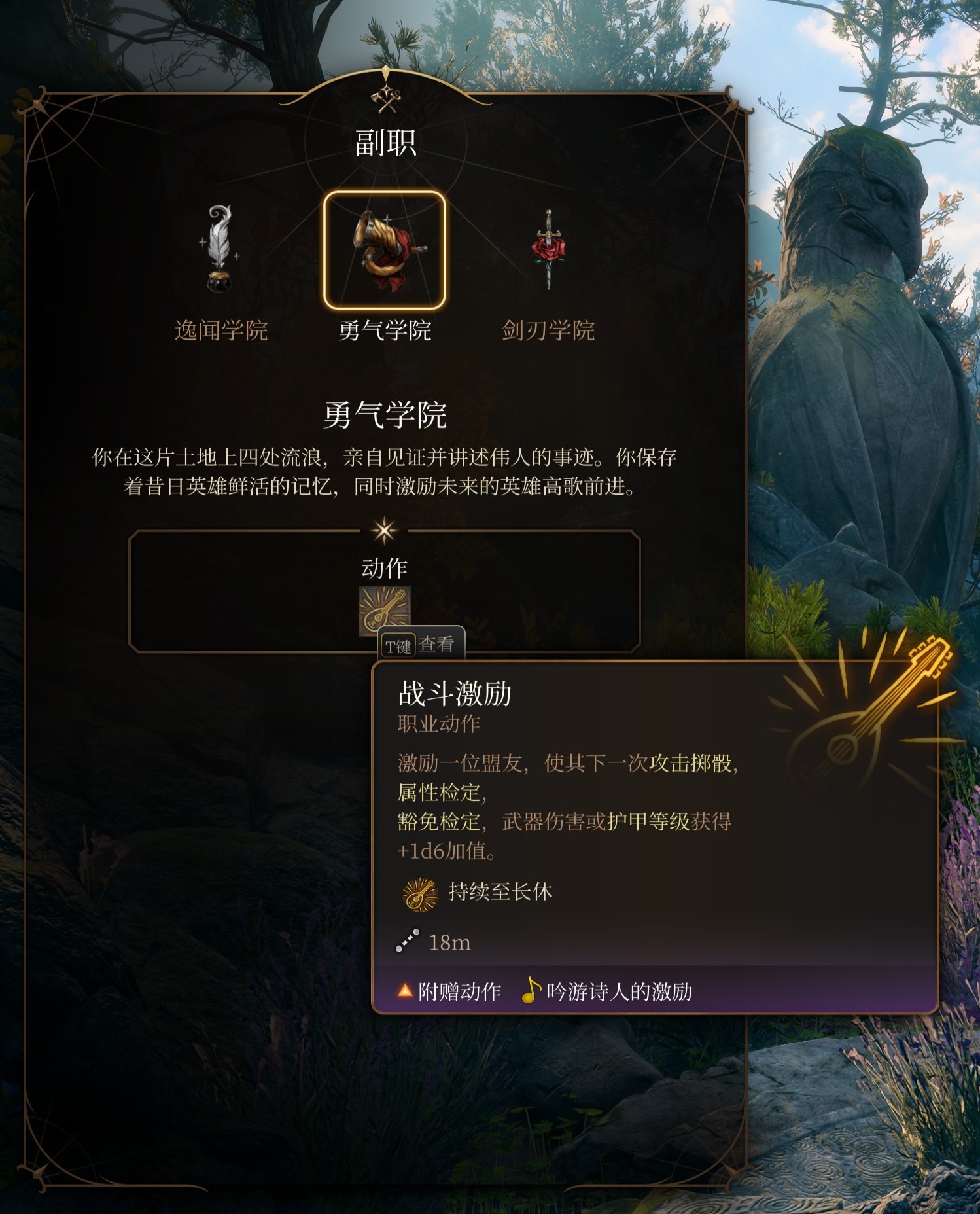Click the orange triangle 附赠动作 icon
The width and height of the screenshot is (980, 1214).
click(x=405, y=991)
